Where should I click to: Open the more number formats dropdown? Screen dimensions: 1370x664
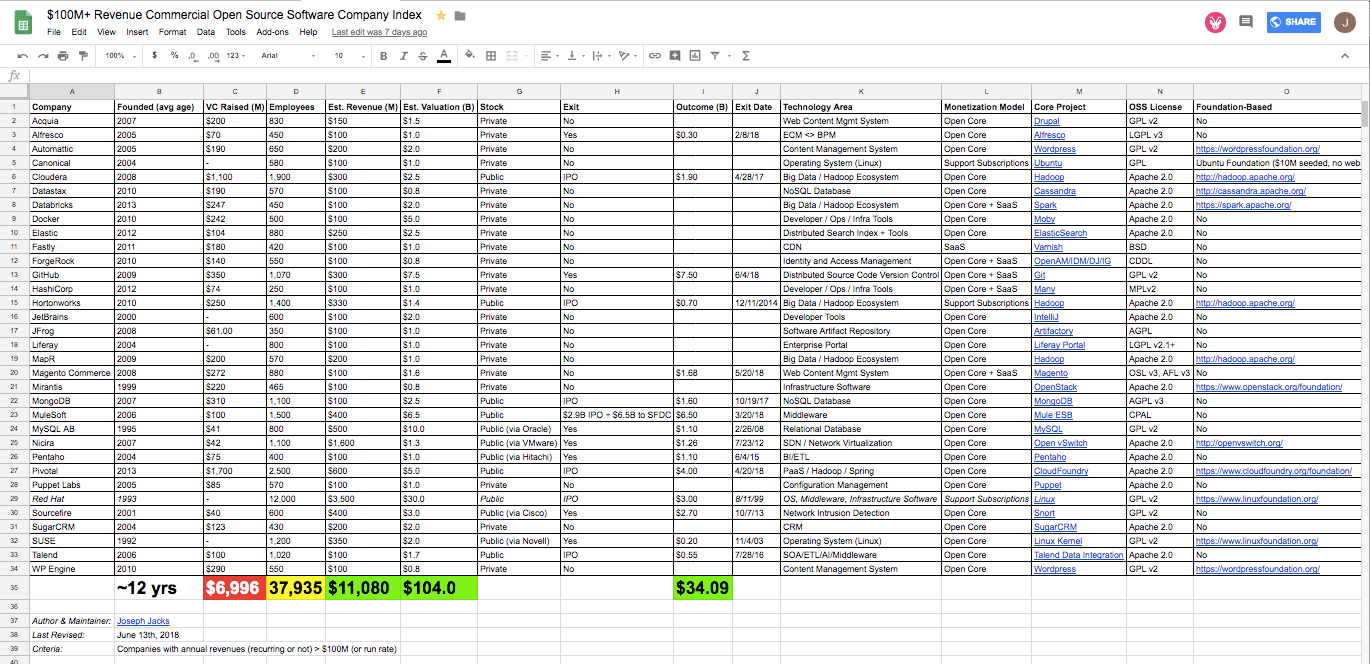236,56
